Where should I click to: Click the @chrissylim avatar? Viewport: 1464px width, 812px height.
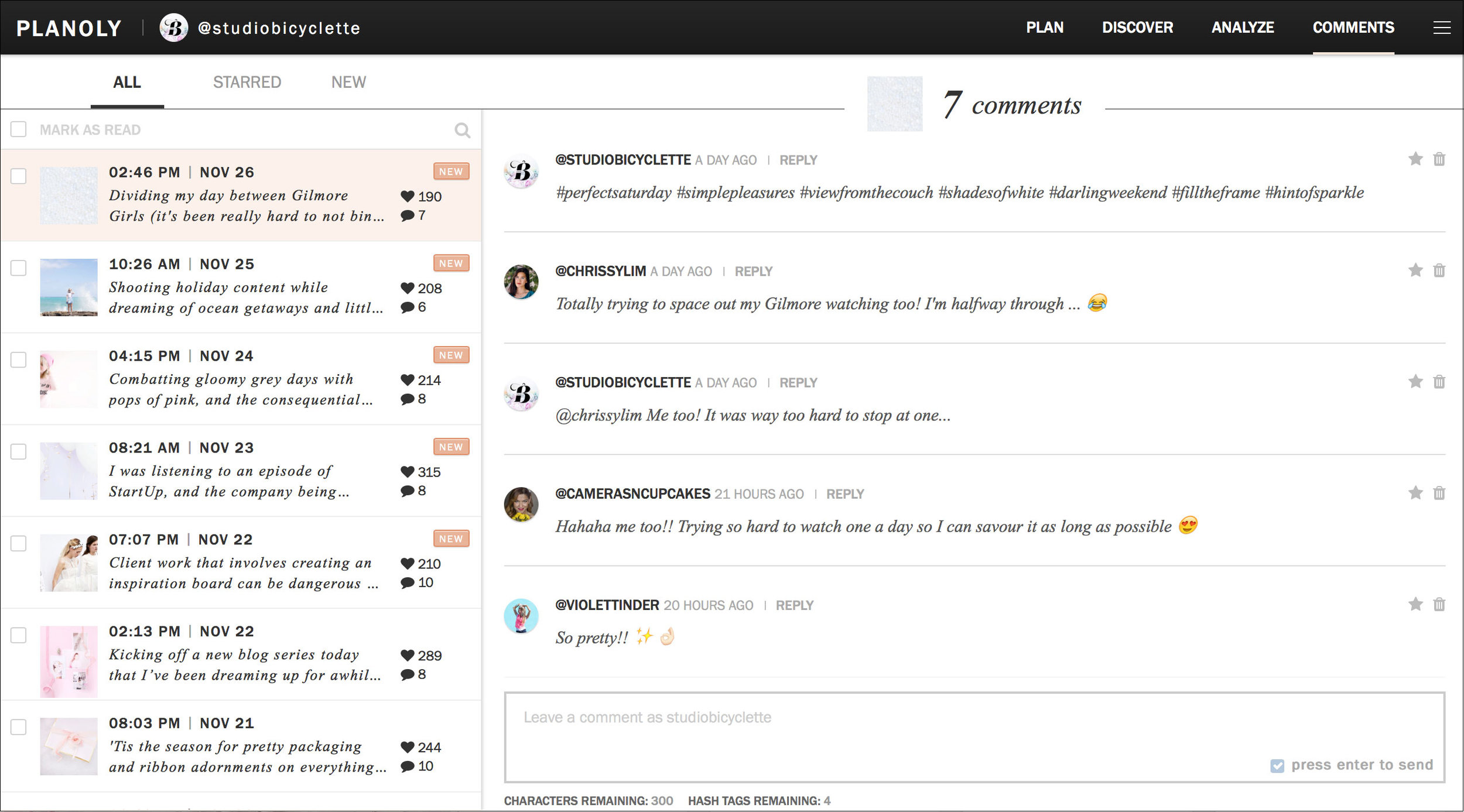[521, 282]
